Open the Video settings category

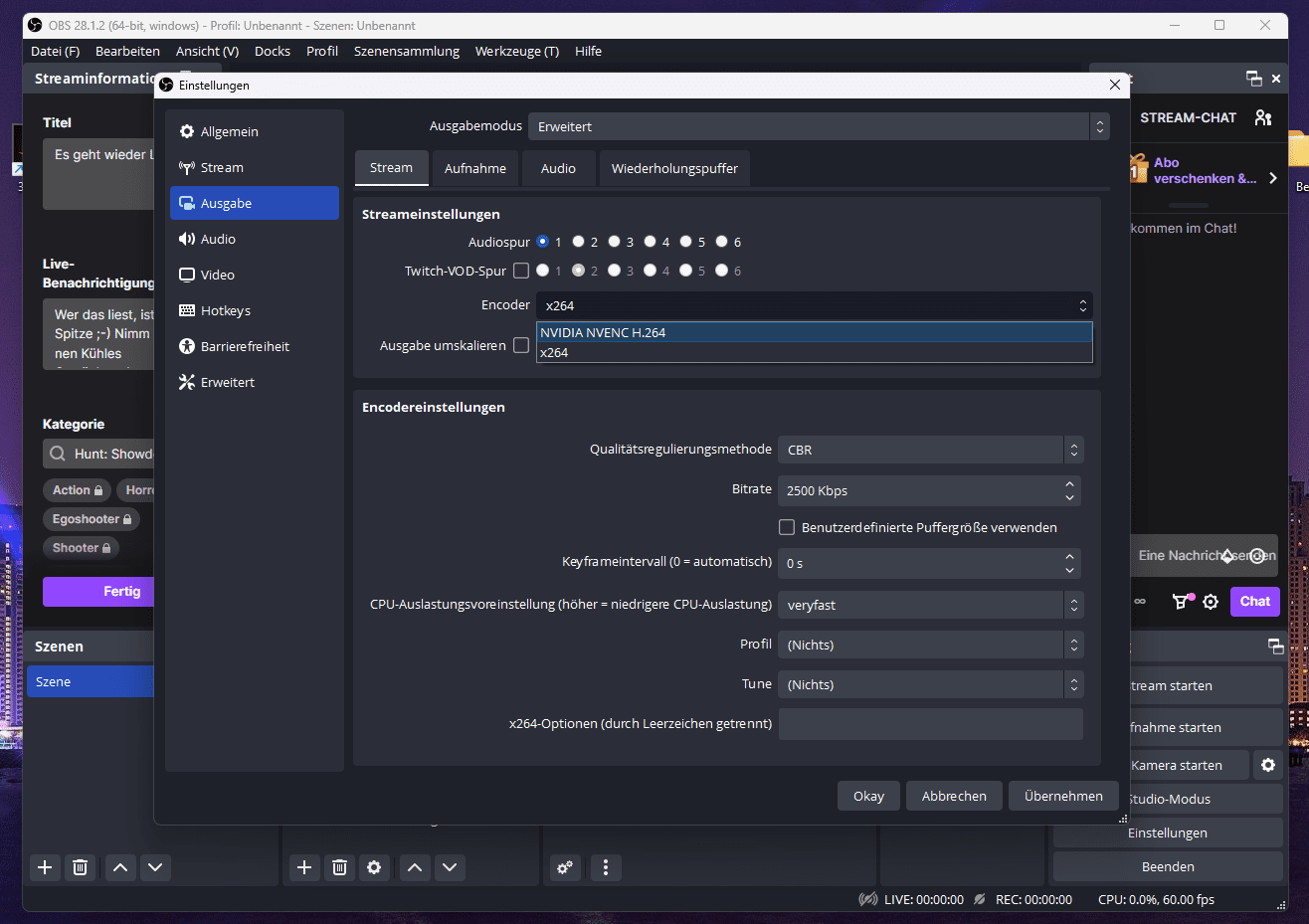coord(255,275)
